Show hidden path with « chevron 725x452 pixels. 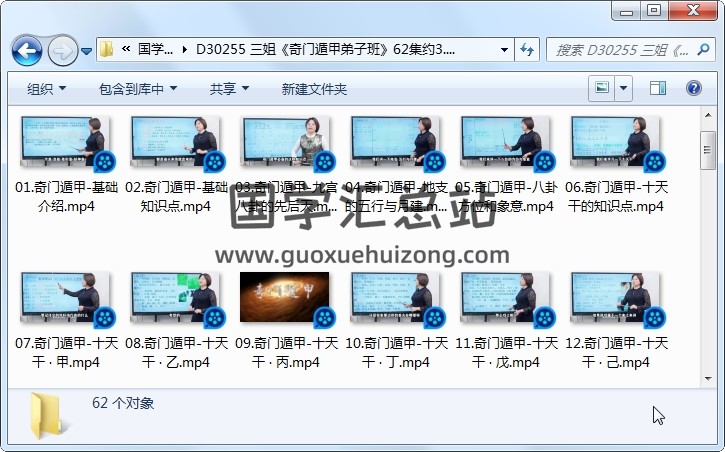126,49
